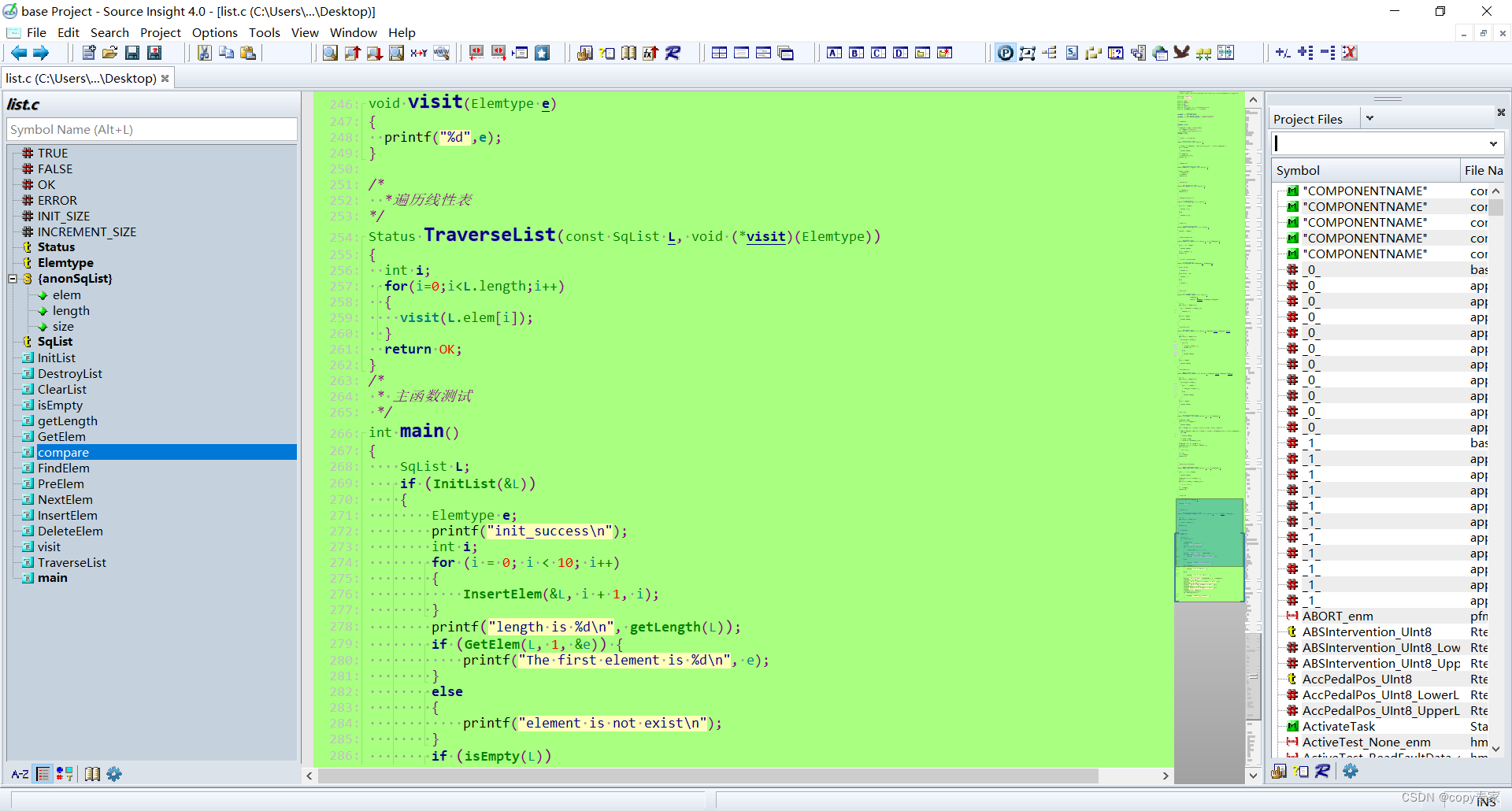Click the Go Back navigation arrow
The height and width of the screenshot is (811, 1512).
pyautogui.click(x=18, y=53)
